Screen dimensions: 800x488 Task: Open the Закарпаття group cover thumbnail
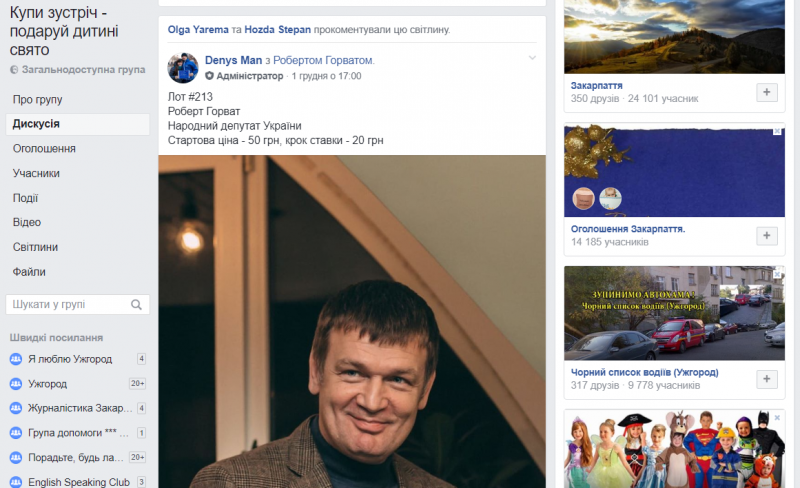pyautogui.click(x=674, y=37)
